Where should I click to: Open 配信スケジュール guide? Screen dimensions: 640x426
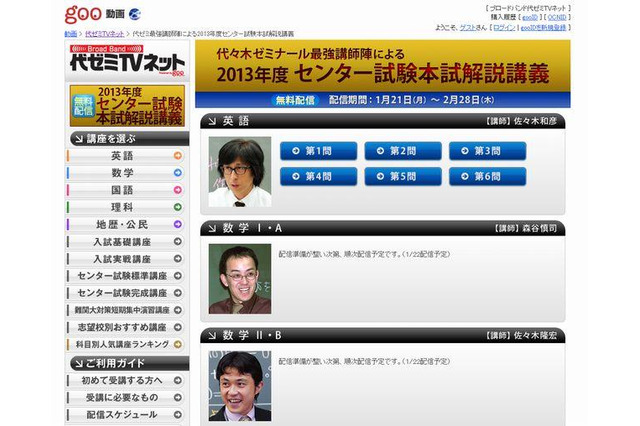(125, 415)
